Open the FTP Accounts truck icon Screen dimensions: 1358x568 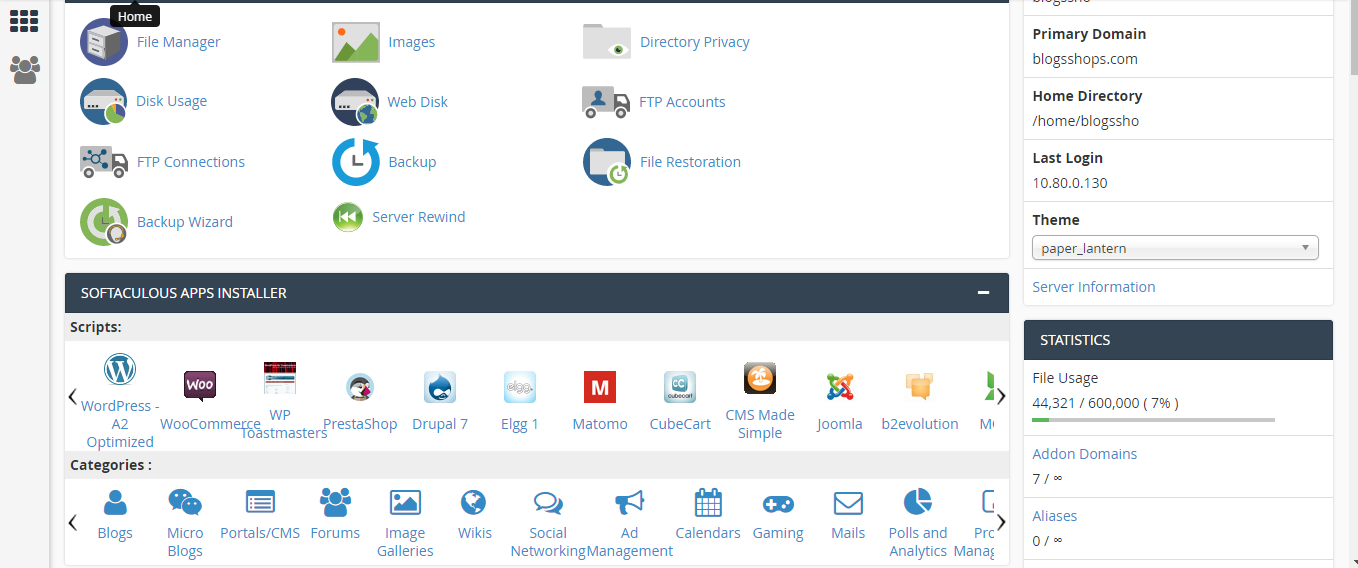pyautogui.click(x=606, y=102)
